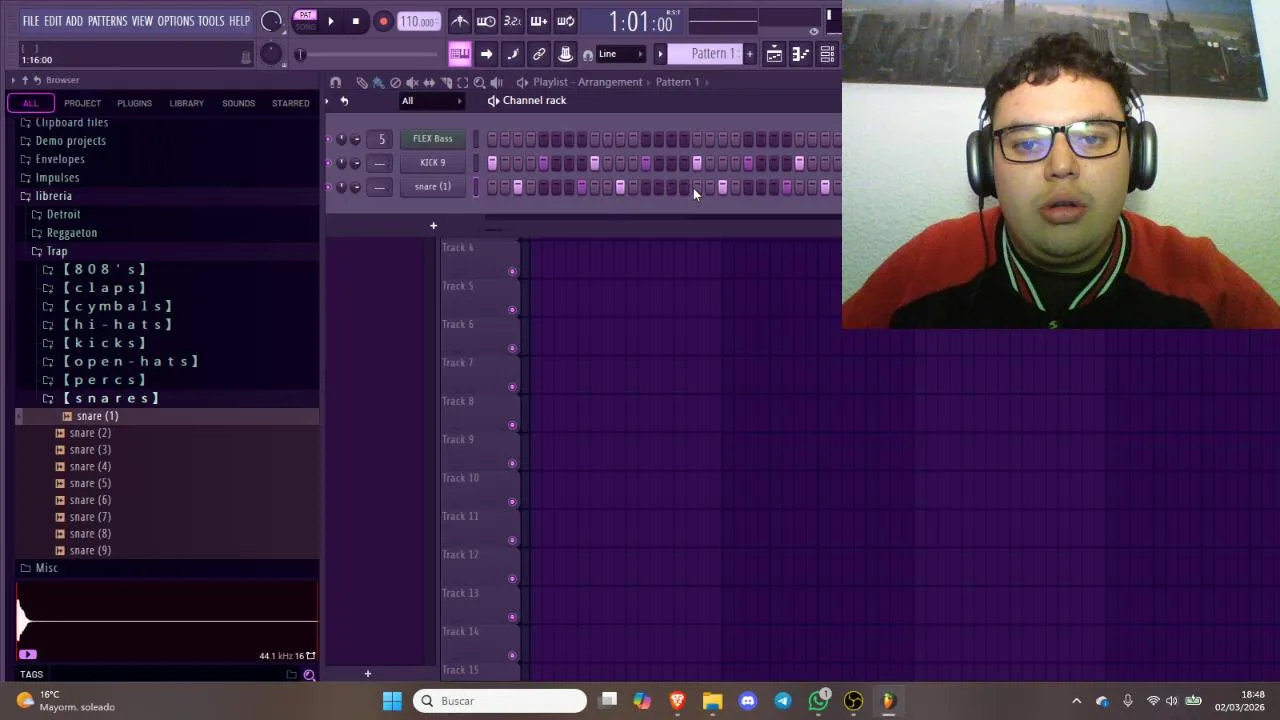This screenshot has height=720, width=1280.
Task: Mute playlist Track 7
Action: click(513, 387)
